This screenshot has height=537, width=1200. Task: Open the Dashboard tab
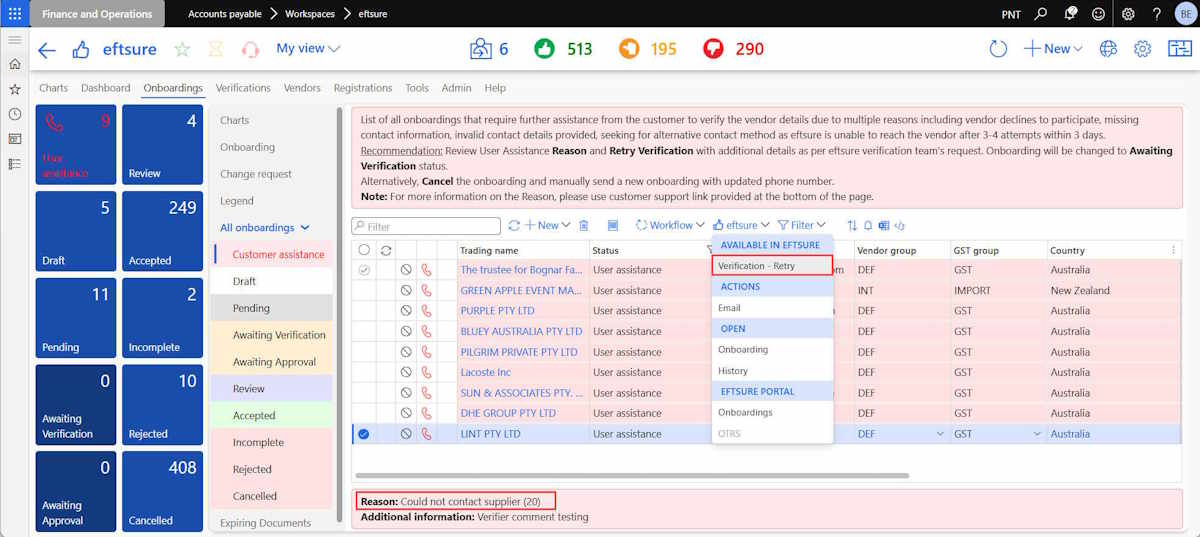[106, 88]
